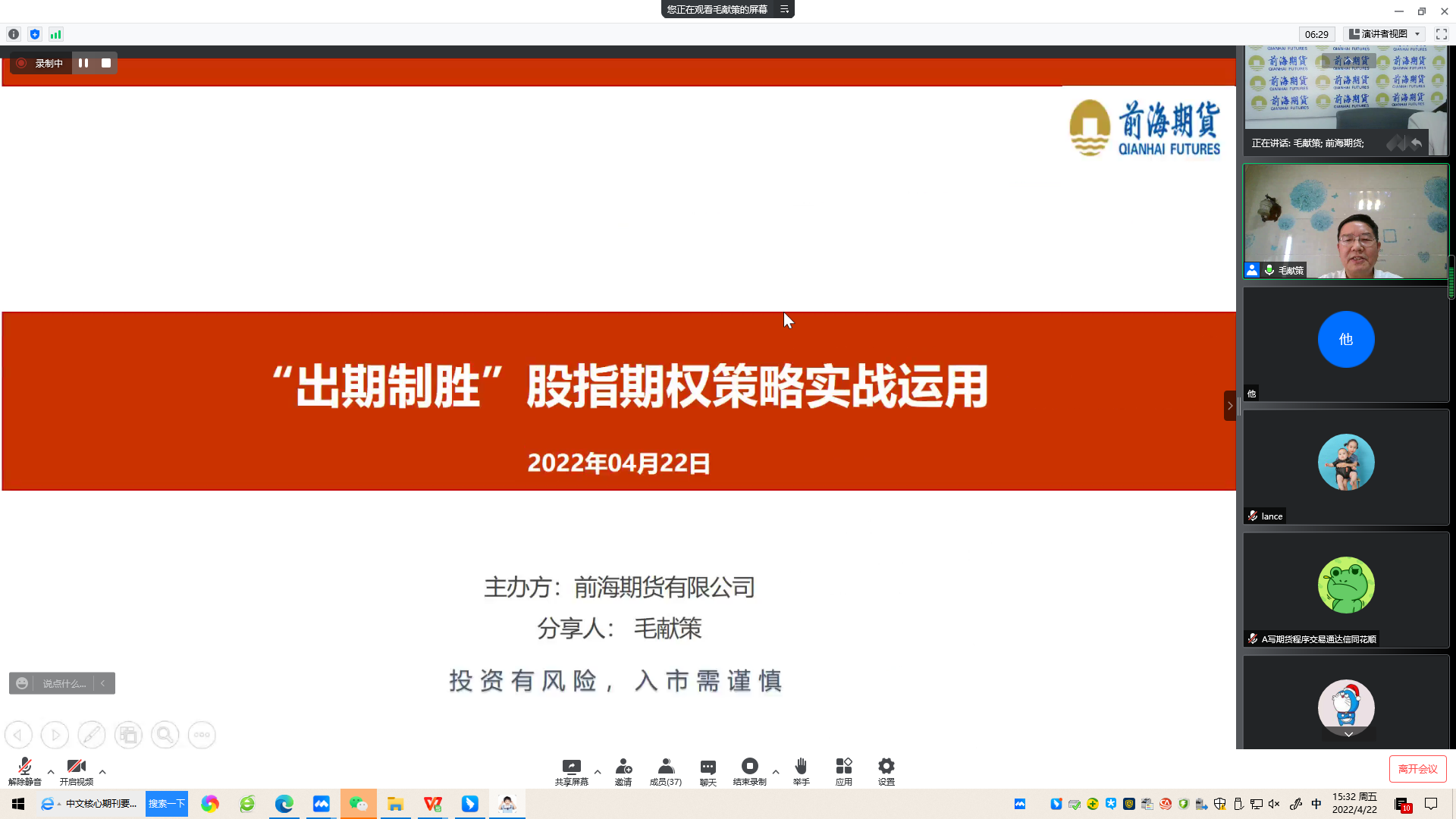Open Microsoft Edge from the taskbar

pos(284,804)
